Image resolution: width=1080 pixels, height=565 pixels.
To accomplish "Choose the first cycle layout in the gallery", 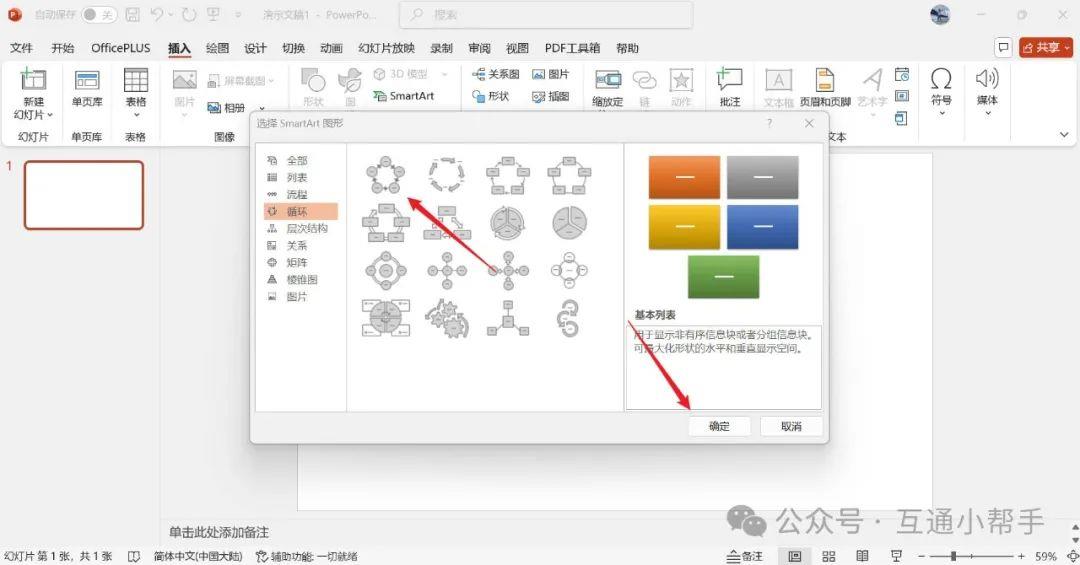I will coord(383,175).
